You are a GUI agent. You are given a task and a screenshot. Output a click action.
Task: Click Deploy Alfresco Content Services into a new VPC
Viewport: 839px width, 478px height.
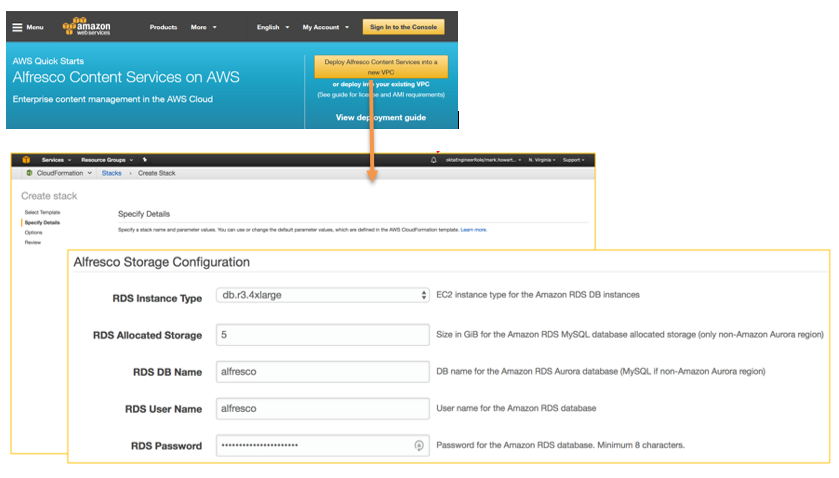pos(381,67)
